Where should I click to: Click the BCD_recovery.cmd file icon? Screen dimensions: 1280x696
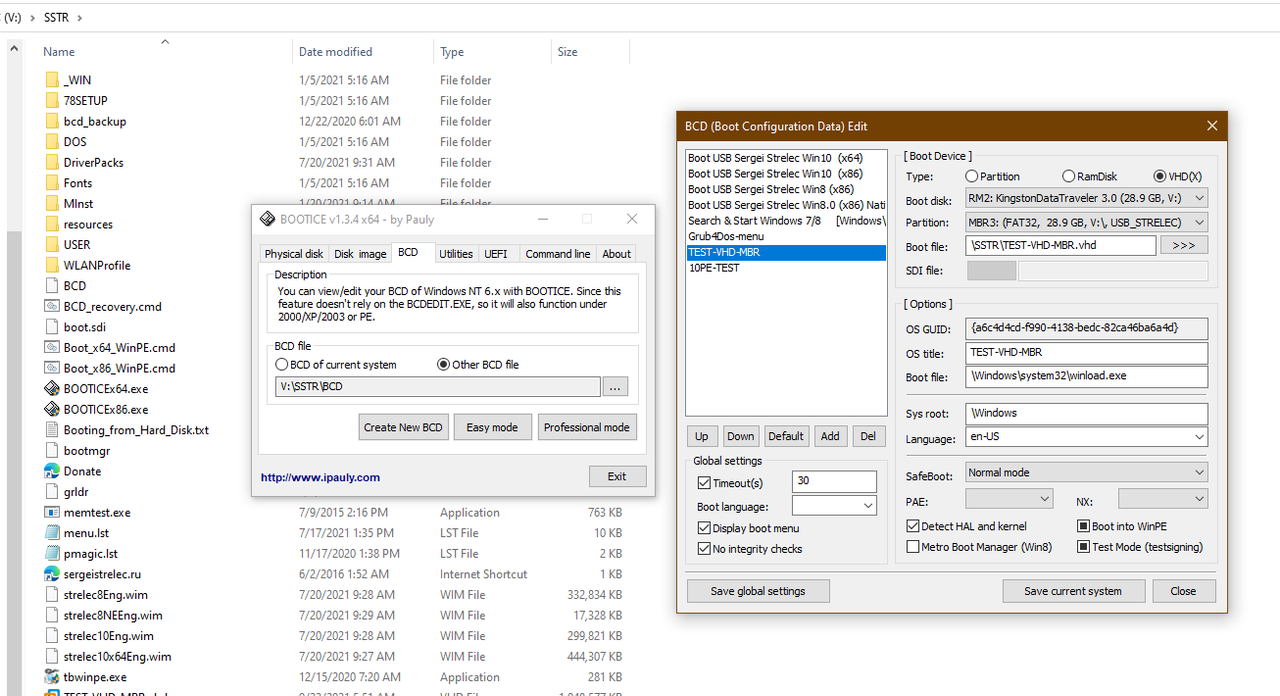coord(52,306)
